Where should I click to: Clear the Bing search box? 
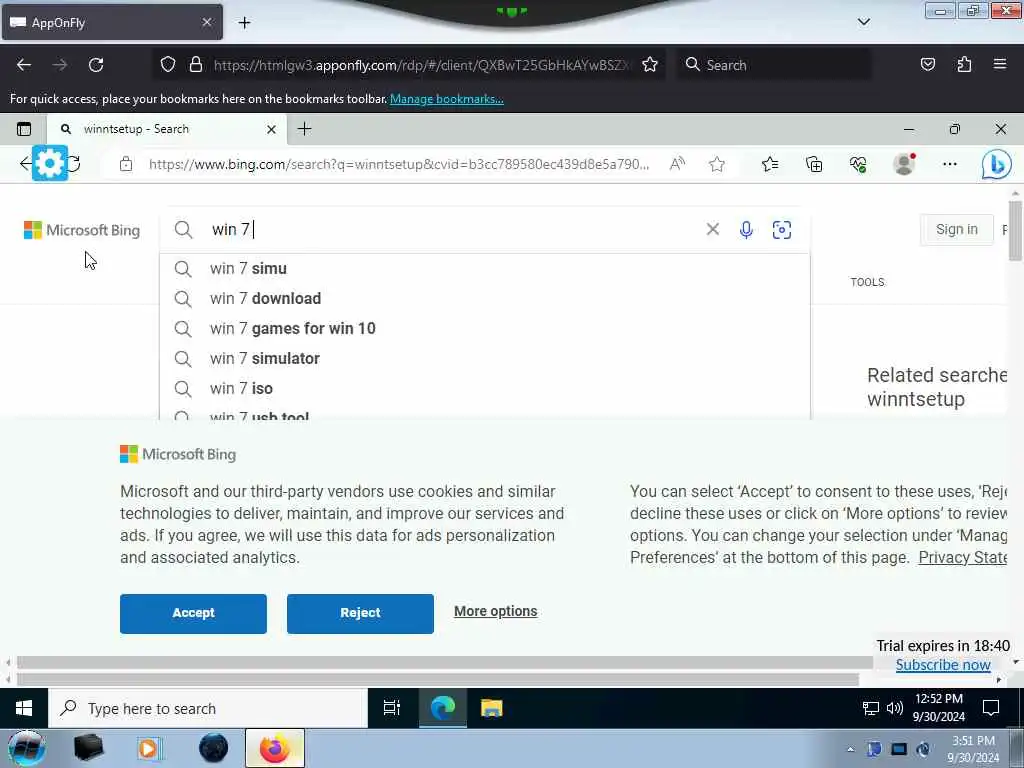tap(712, 229)
